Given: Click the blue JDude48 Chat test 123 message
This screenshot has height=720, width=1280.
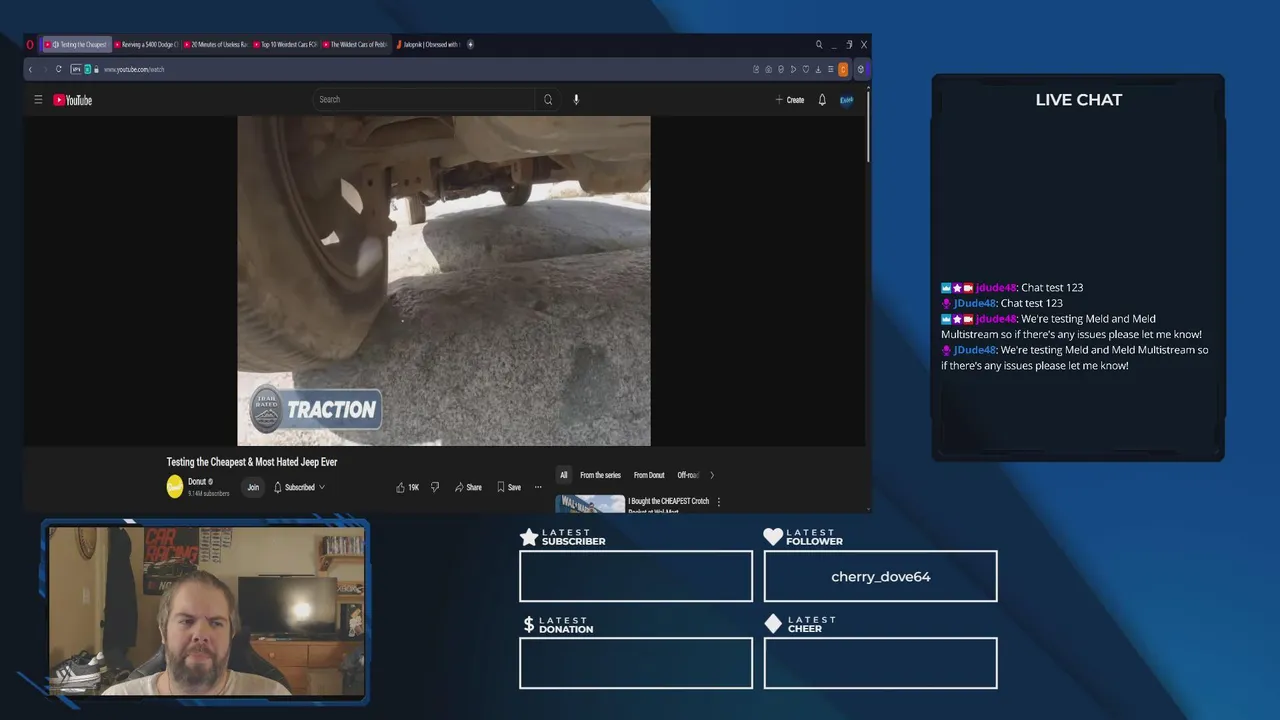Looking at the screenshot, I should pos(1002,303).
